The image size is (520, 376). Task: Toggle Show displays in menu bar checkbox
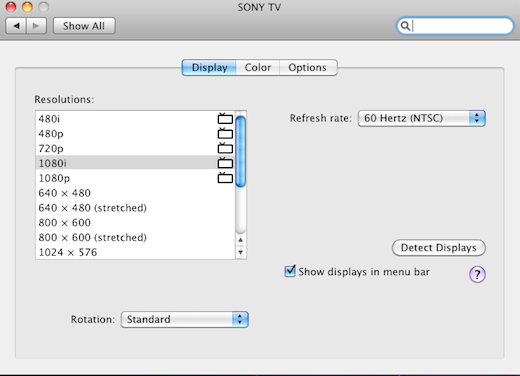290,271
